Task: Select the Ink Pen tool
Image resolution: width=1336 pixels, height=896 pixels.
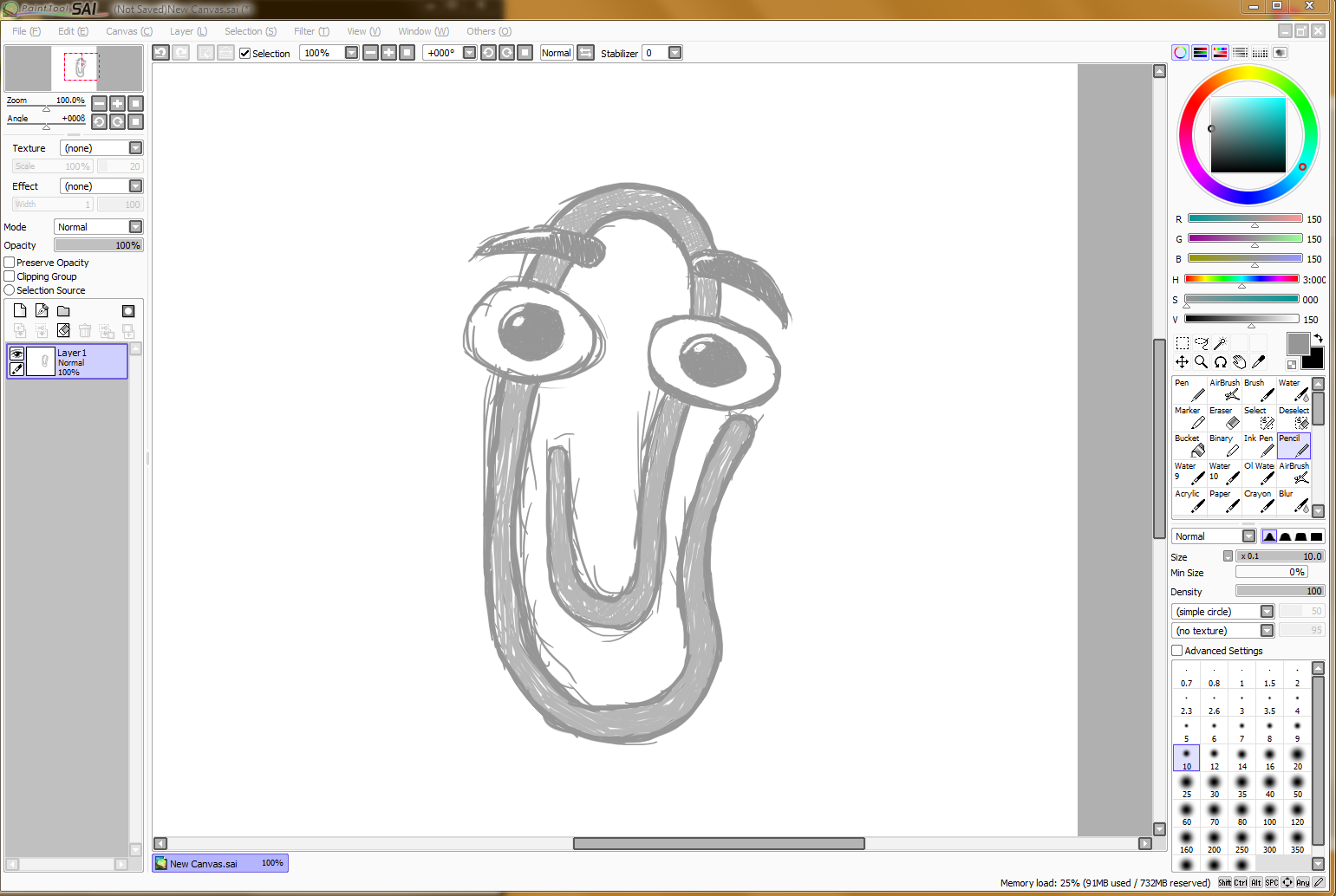Action: click(1258, 445)
